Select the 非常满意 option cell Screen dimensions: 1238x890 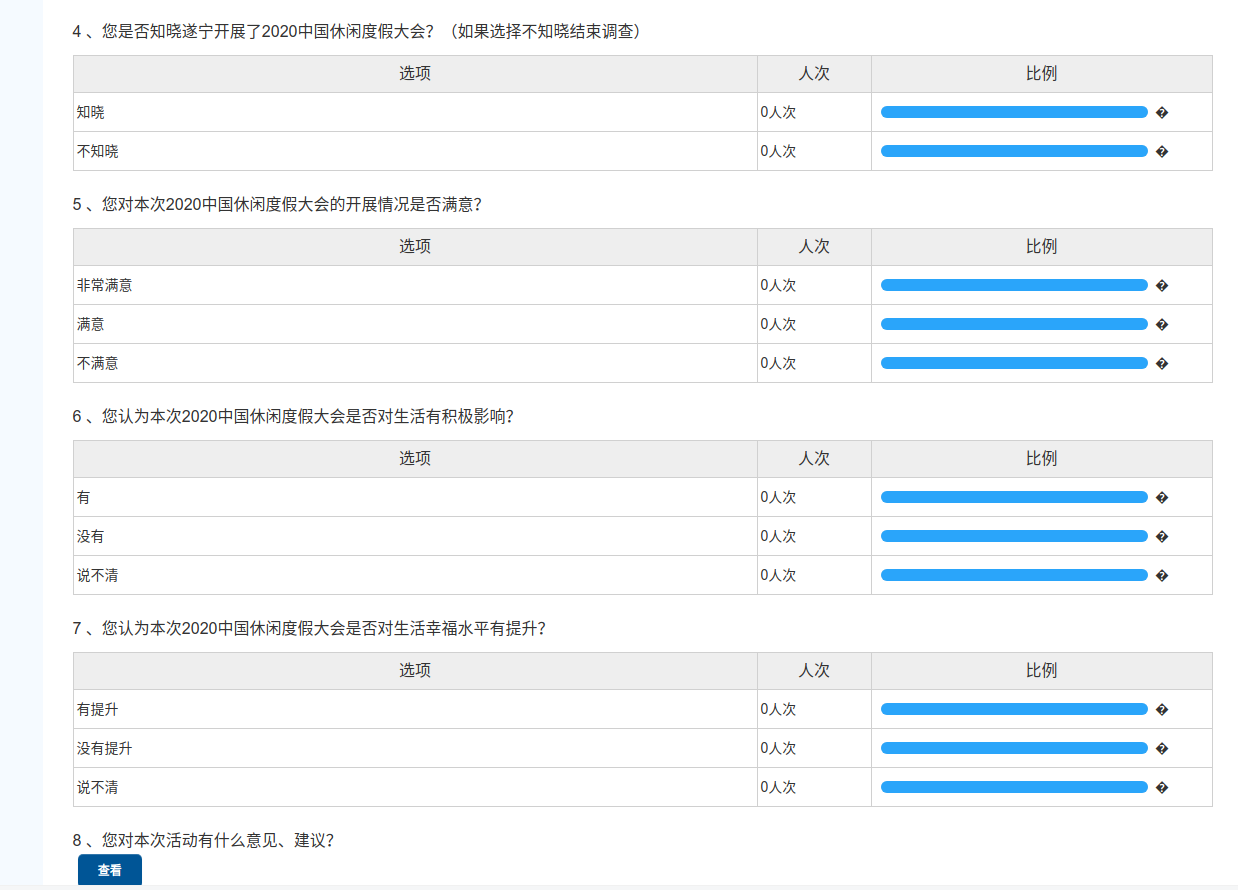pyautogui.click(x=105, y=285)
